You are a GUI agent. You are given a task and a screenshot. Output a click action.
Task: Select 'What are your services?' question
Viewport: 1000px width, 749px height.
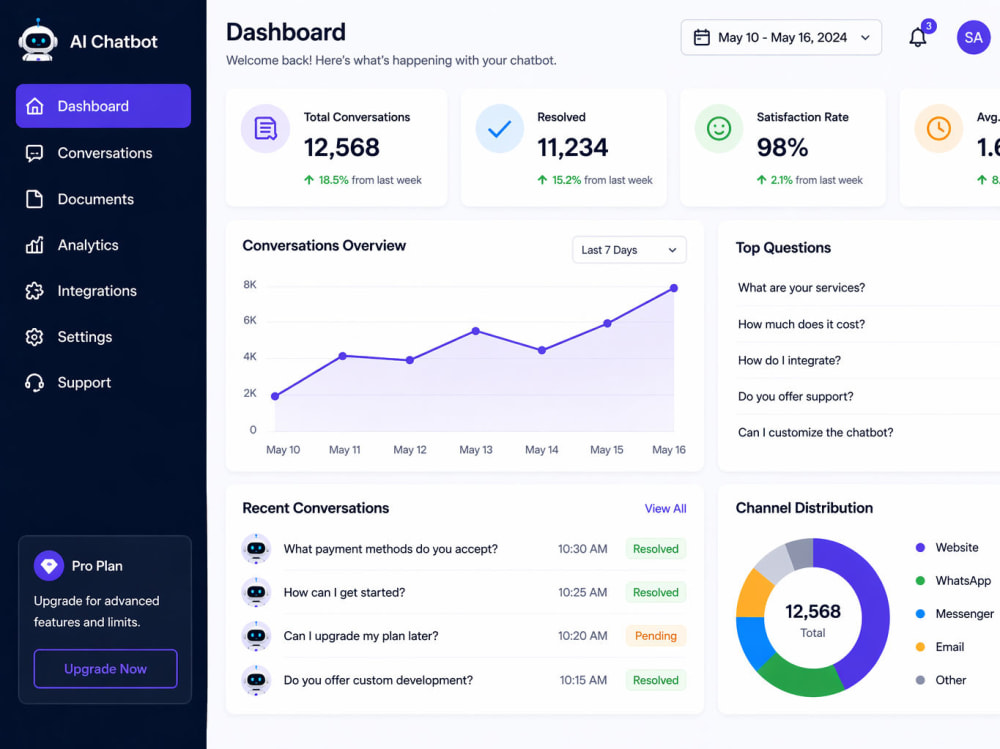point(802,288)
